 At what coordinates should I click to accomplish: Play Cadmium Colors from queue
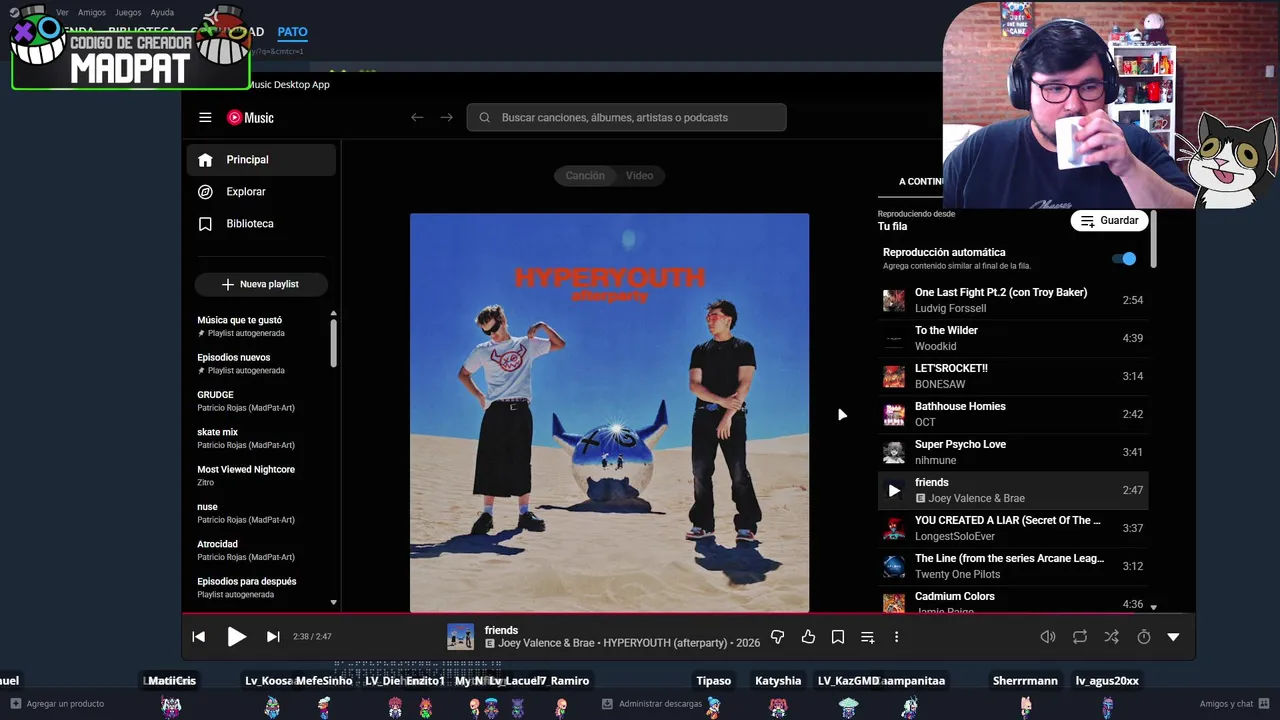click(x=1013, y=601)
